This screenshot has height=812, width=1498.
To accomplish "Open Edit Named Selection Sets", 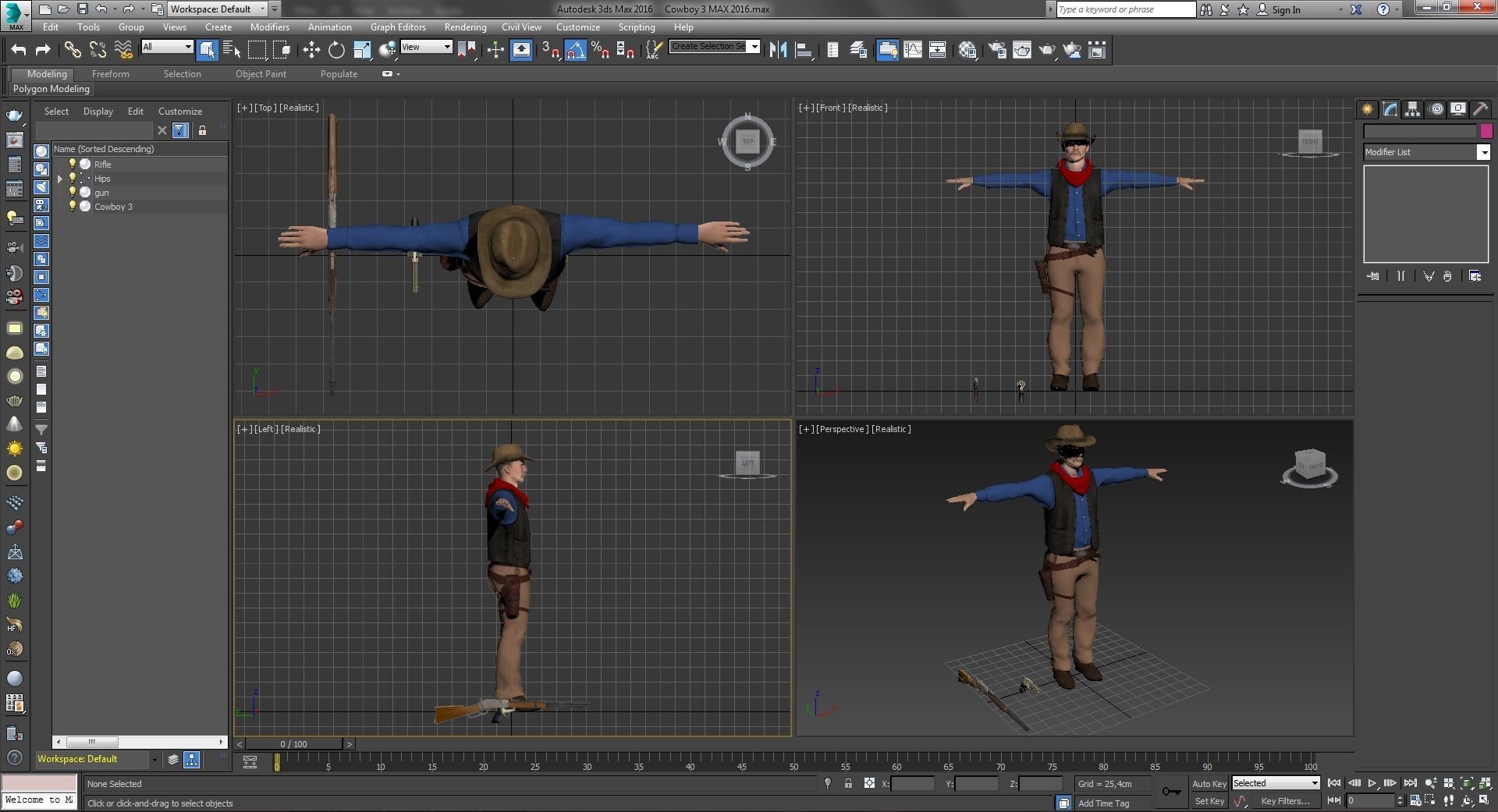I will coord(654,50).
